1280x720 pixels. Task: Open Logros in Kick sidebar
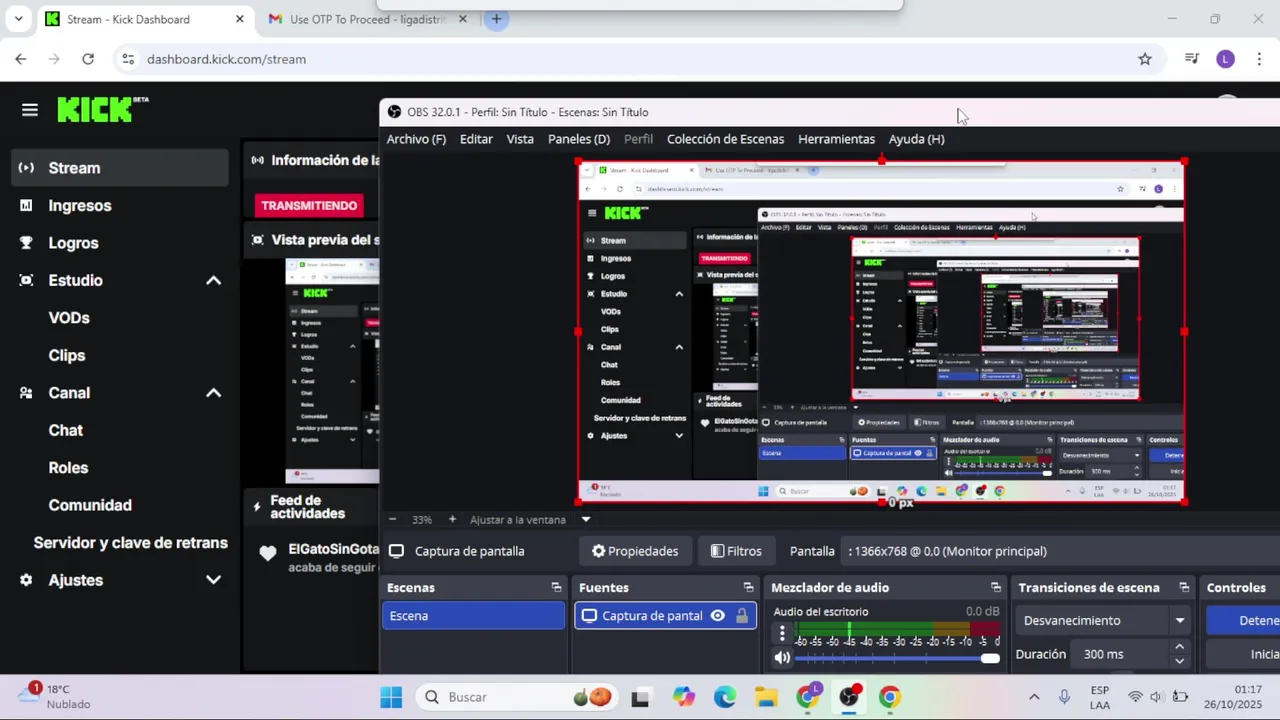(73, 243)
